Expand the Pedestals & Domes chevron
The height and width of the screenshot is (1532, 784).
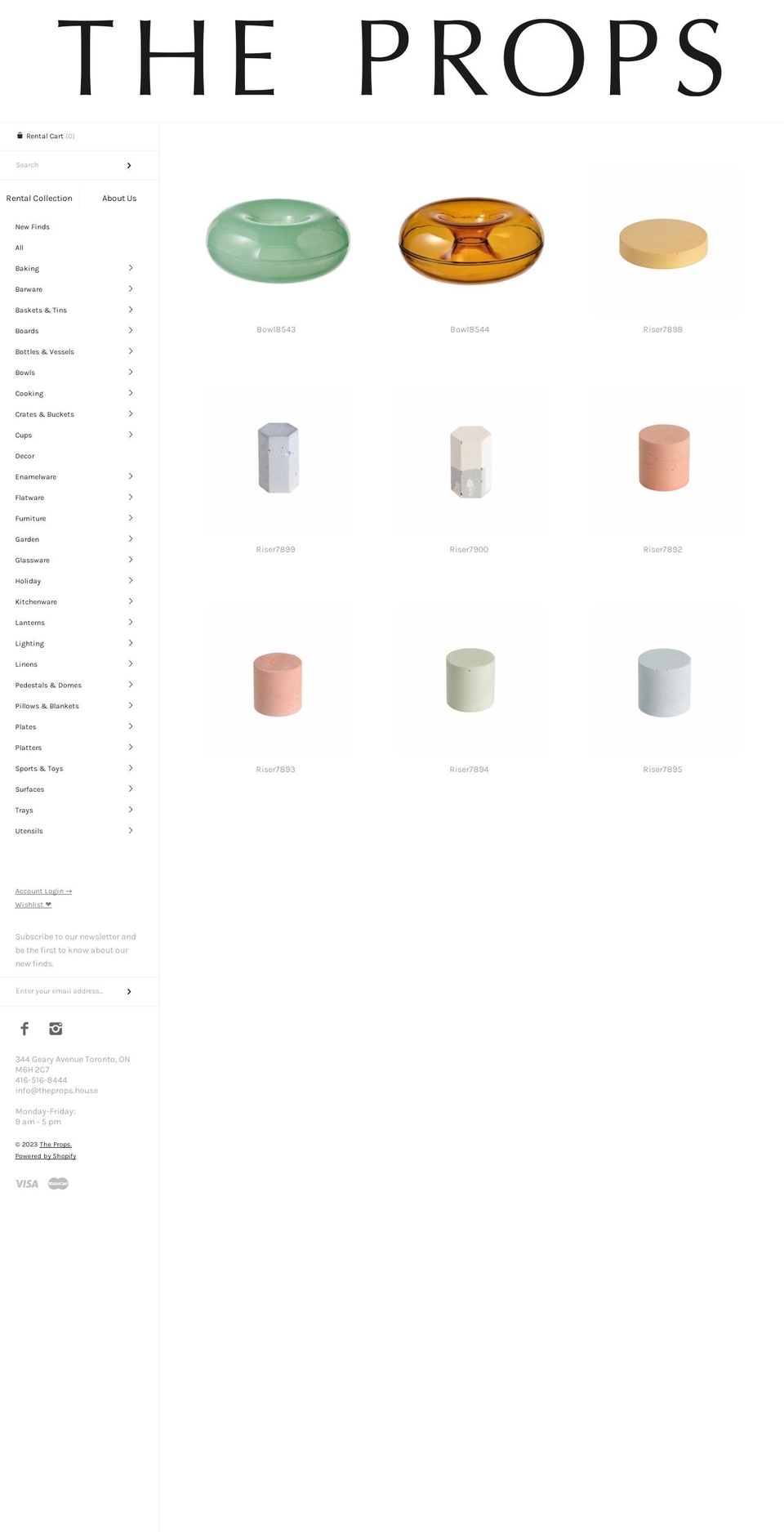pos(131,685)
